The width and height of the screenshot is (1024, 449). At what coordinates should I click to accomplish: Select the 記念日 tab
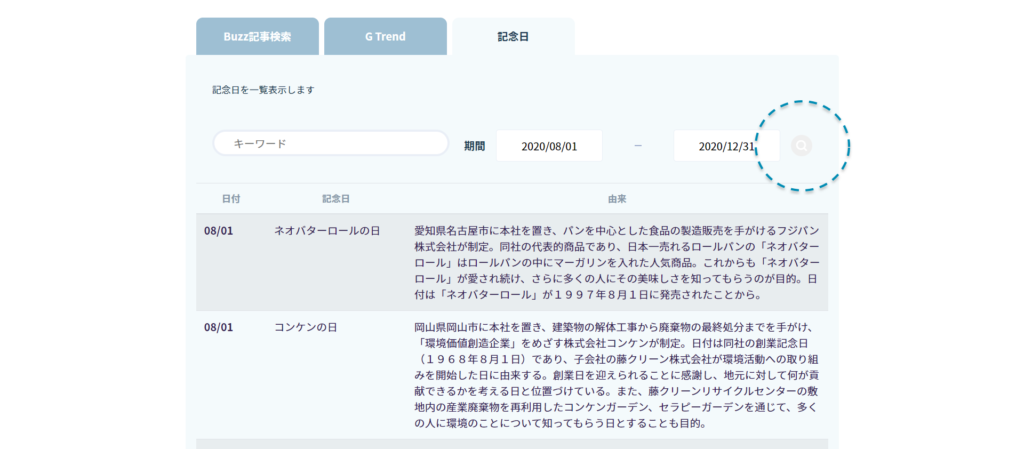pos(513,37)
